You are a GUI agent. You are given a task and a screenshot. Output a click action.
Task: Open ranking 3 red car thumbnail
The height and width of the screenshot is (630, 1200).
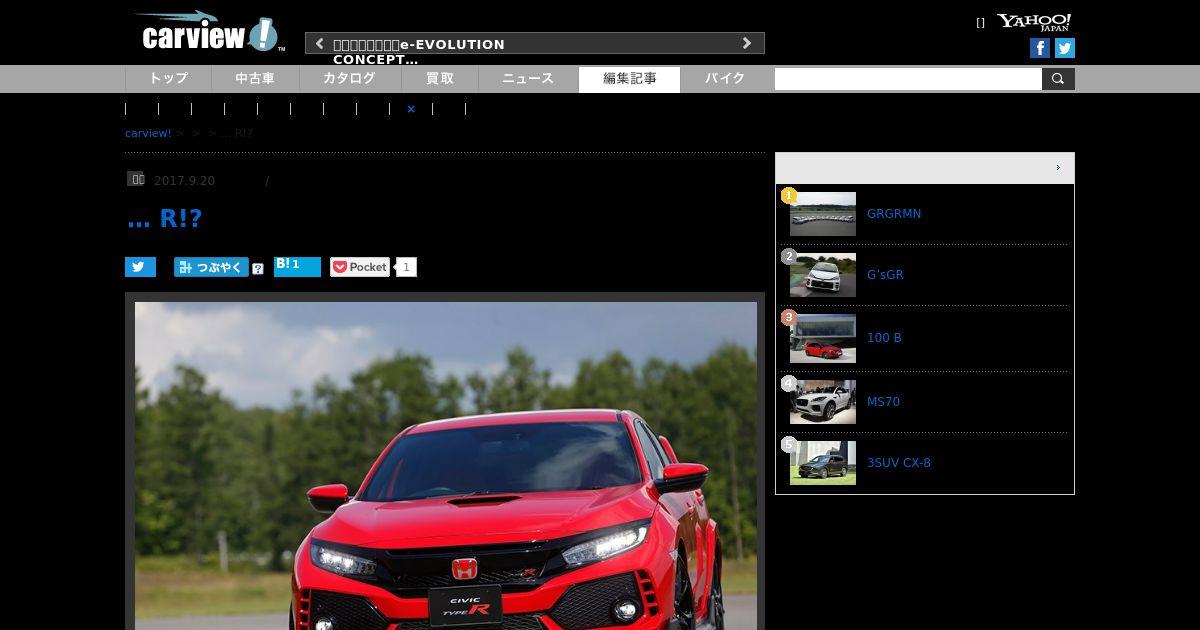823,338
